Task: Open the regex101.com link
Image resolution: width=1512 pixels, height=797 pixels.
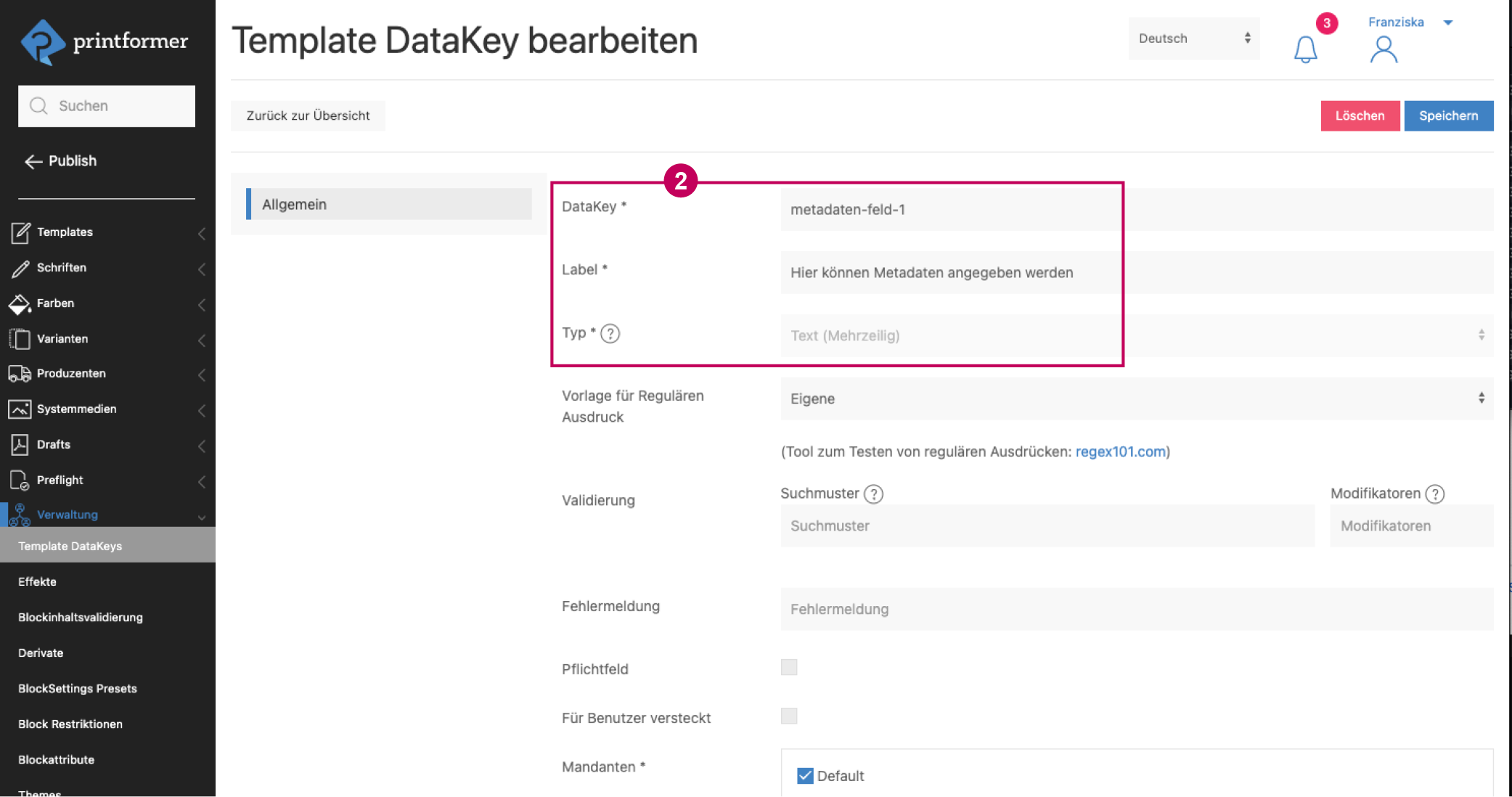Action: click(1120, 451)
